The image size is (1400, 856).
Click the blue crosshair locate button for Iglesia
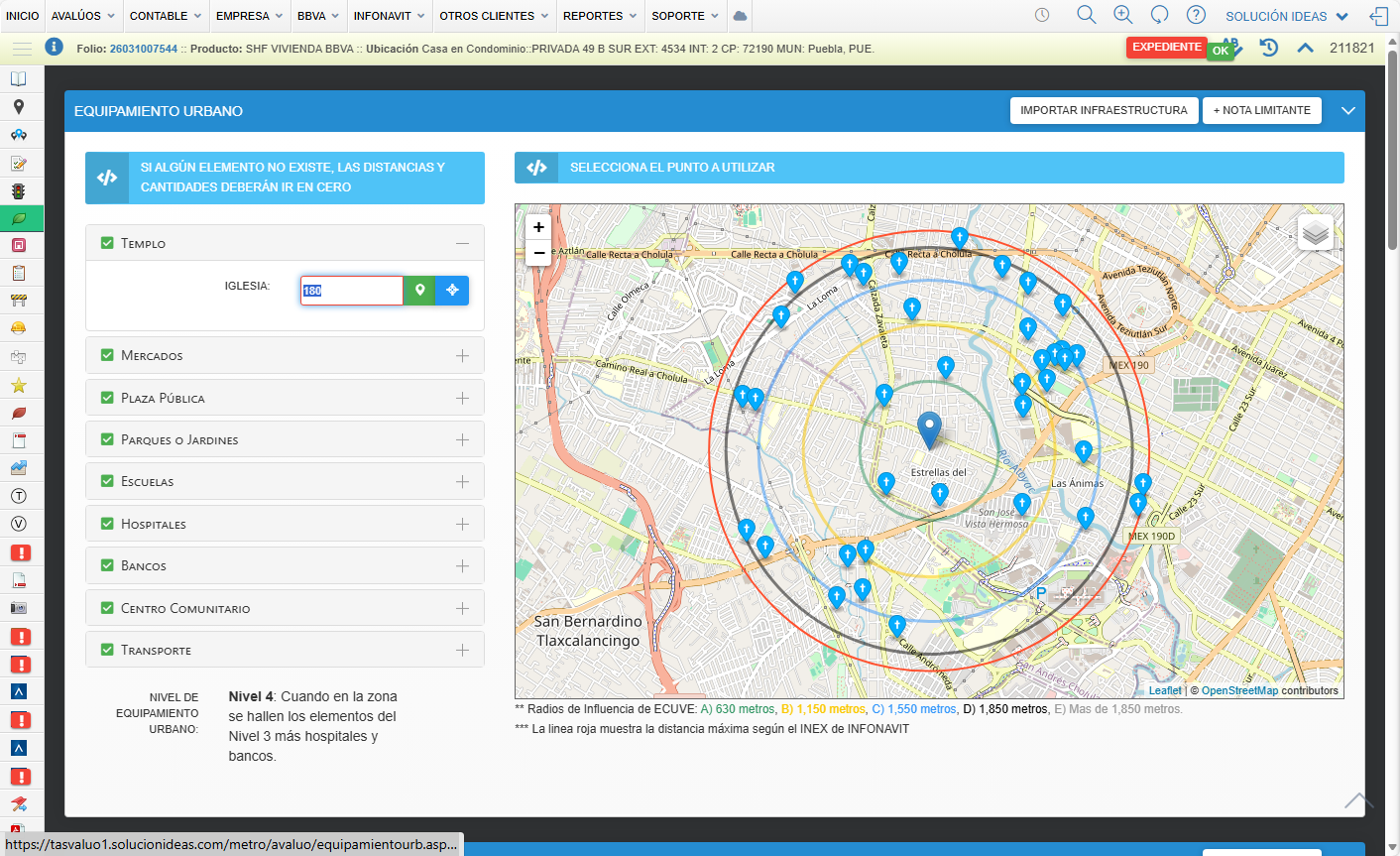coord(452,291)
